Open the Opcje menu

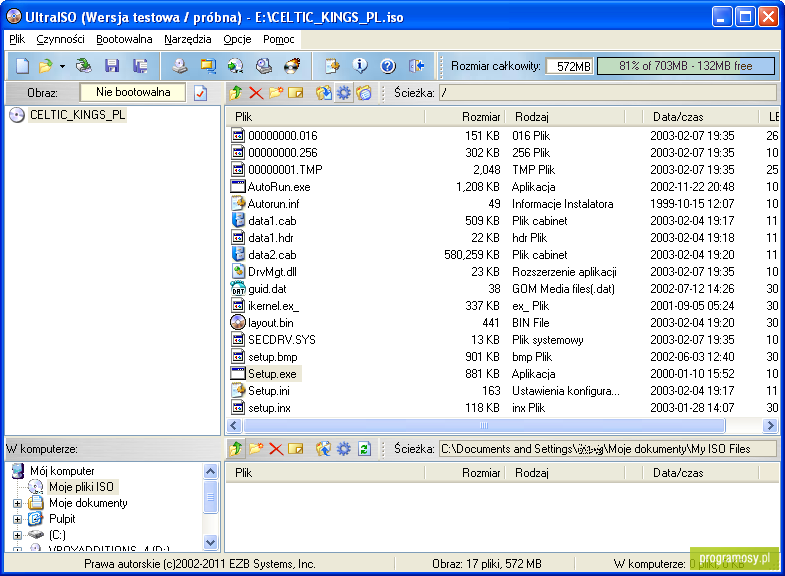click(237, 40)
